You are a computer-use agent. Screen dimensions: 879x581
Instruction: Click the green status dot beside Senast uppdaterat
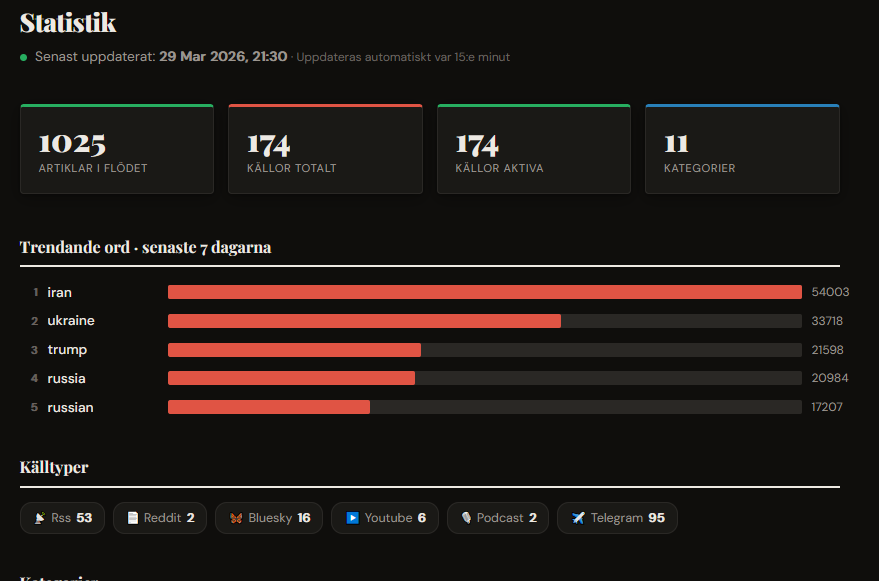pyautogui.click(x=24, y=58)
